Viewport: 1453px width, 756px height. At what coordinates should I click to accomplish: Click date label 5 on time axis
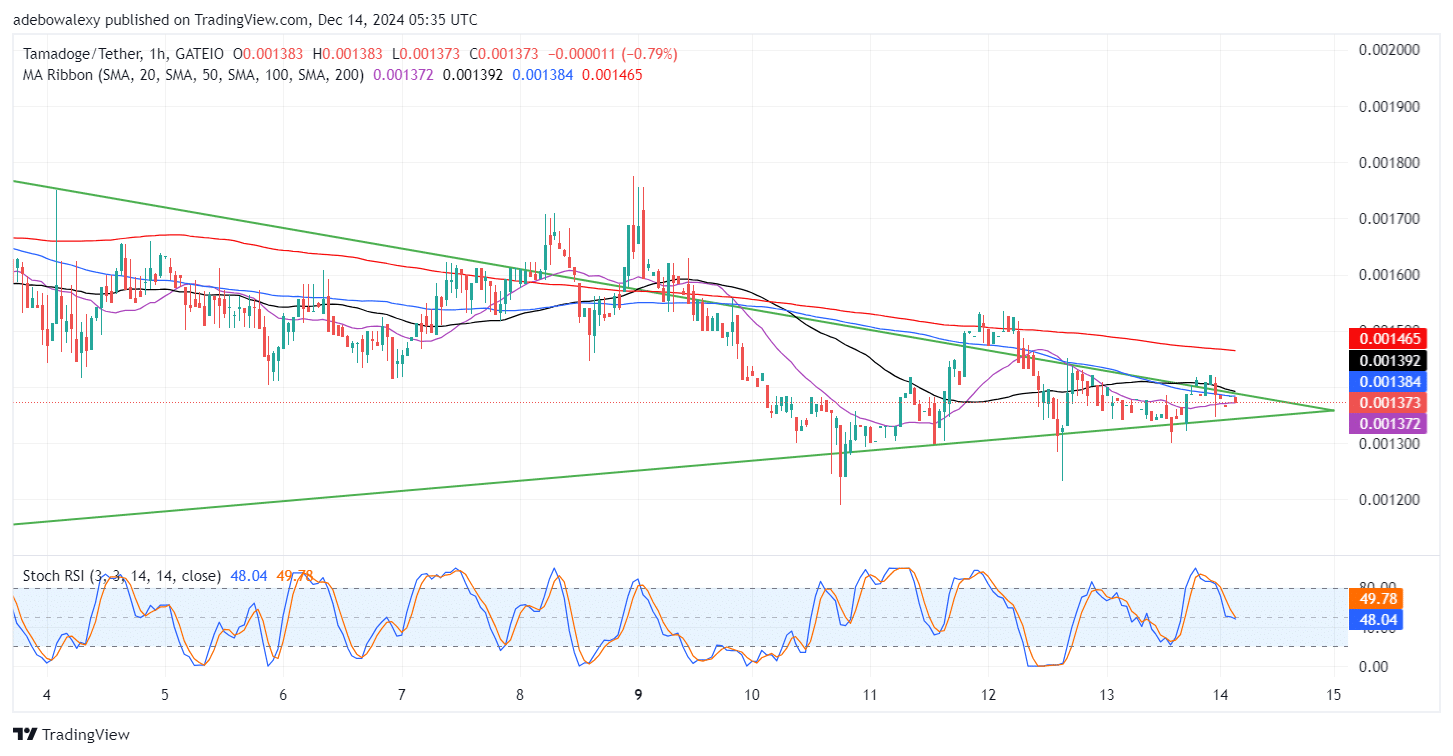click(165, 695)
